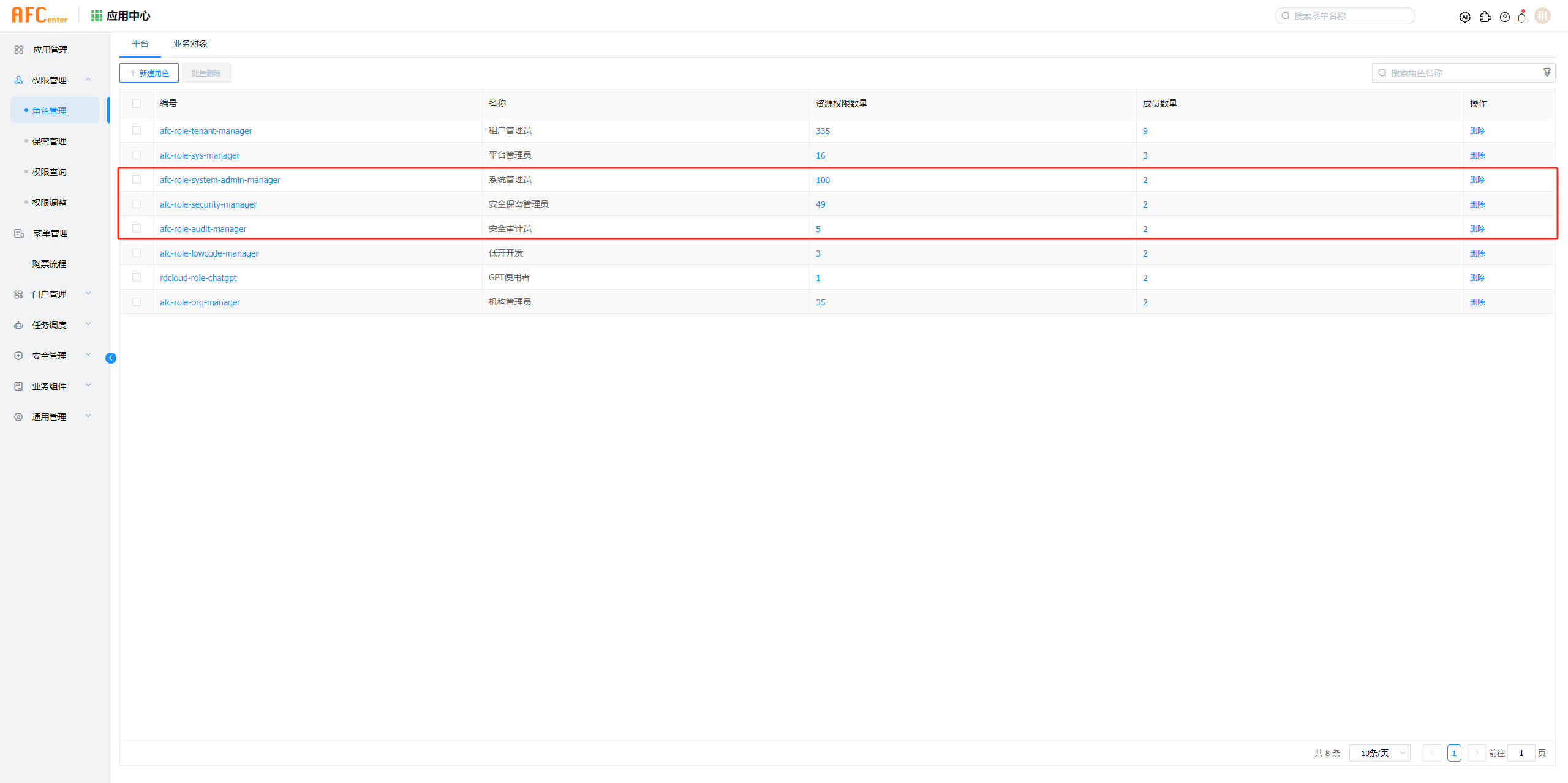
Task: Collapse sidebar with blue arrow button
Action: click(x=111, y=358)
